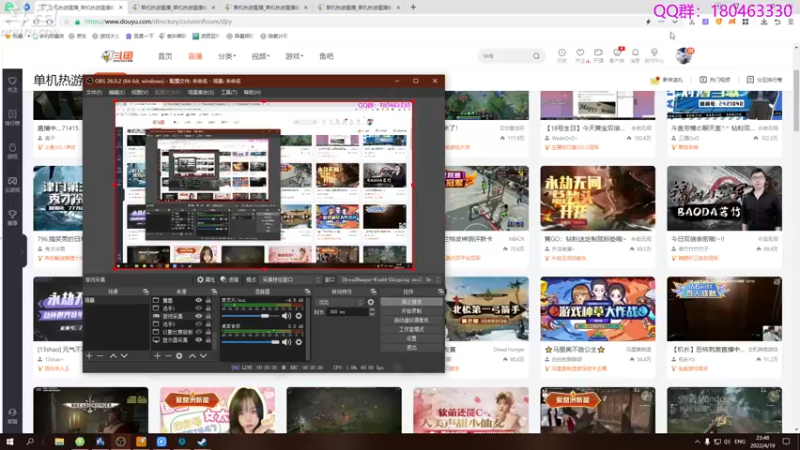
Task: Expand 视频 dropdown in Douyu navigation
Action: (260, 56)
